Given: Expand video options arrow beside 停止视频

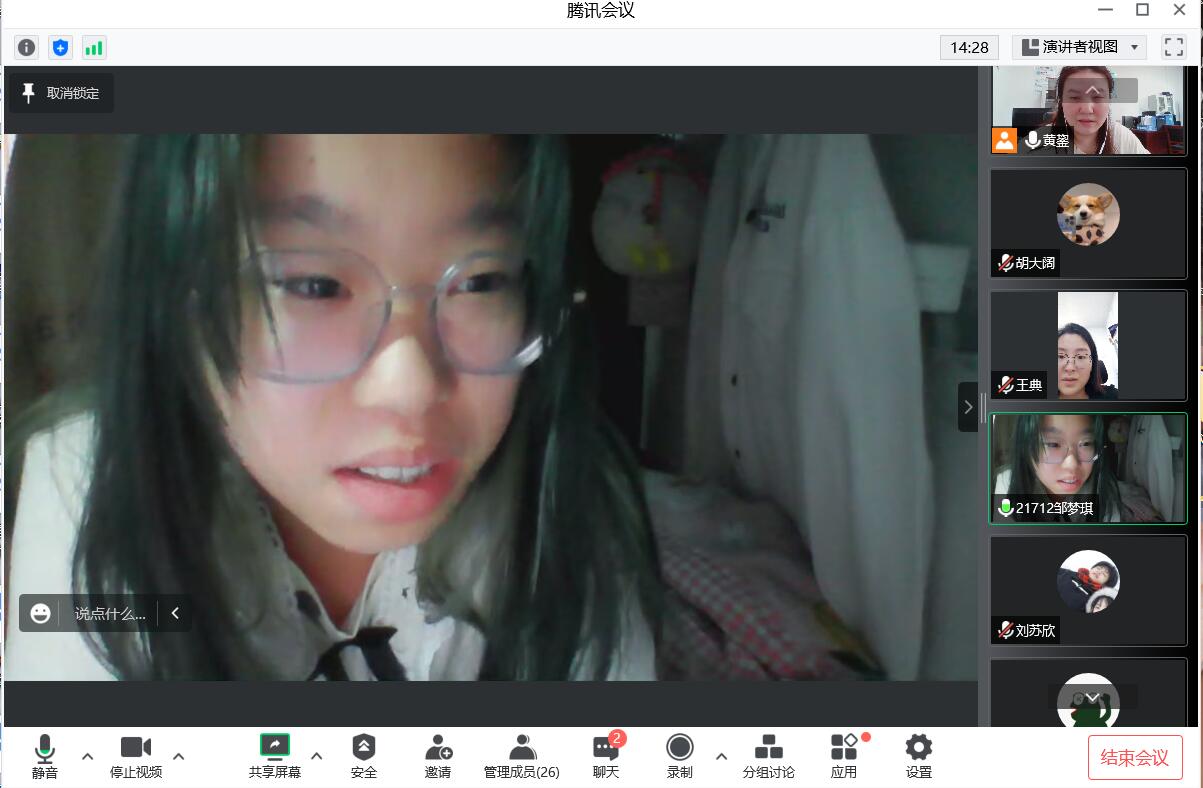Looking at the screenshot, I should 179,756.
